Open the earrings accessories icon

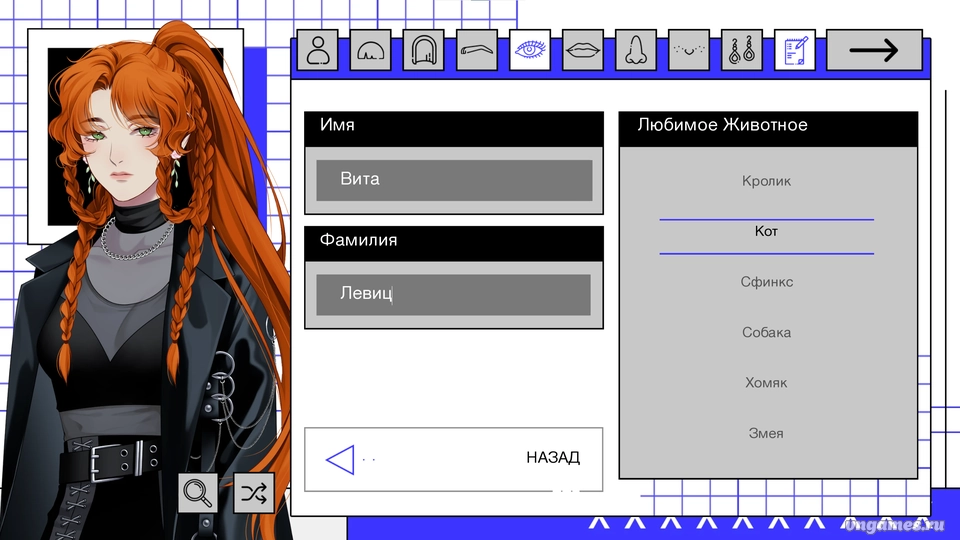point(741,50)
